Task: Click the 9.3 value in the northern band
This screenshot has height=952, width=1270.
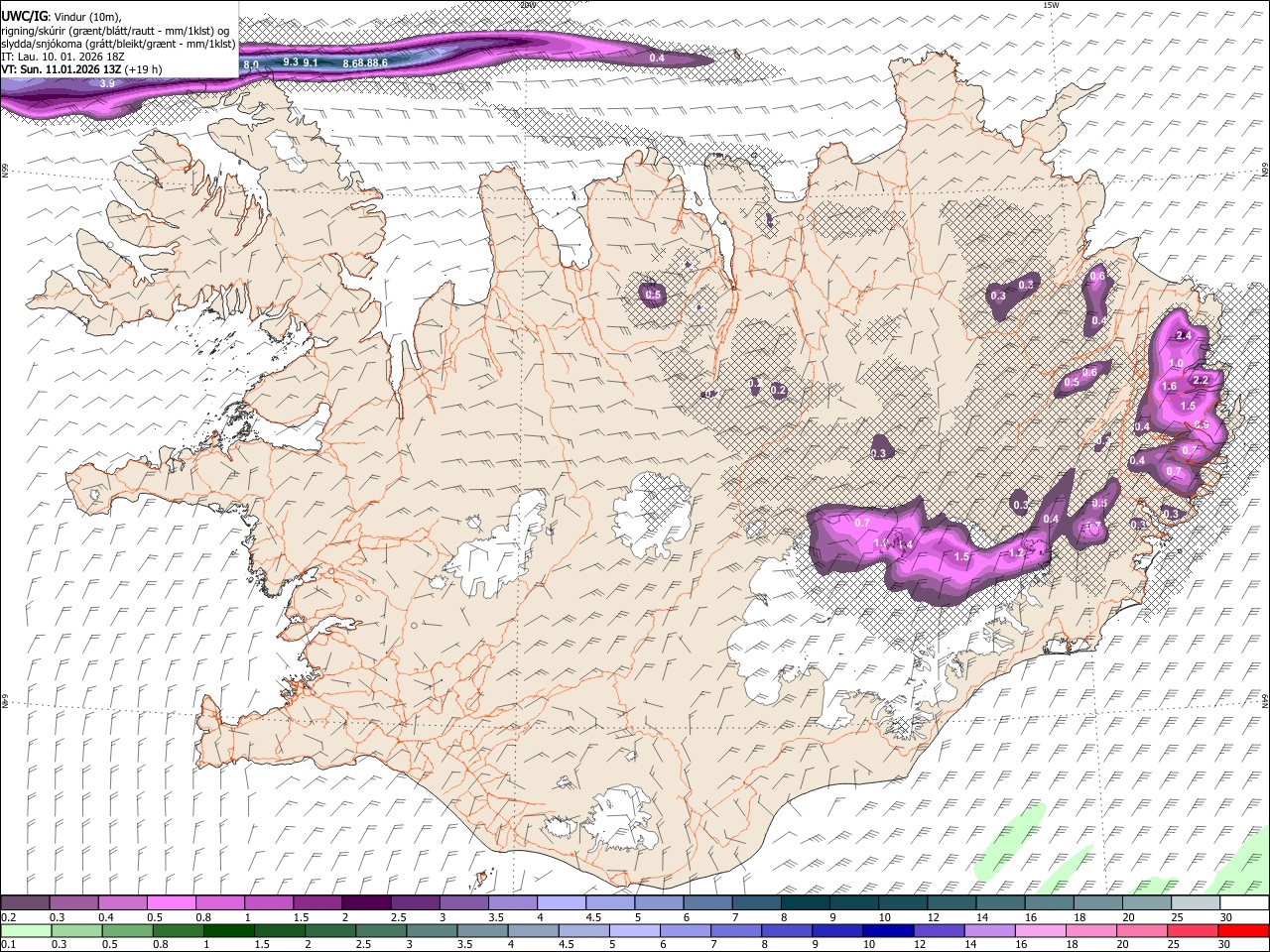Action: click(x=291, y=61)
